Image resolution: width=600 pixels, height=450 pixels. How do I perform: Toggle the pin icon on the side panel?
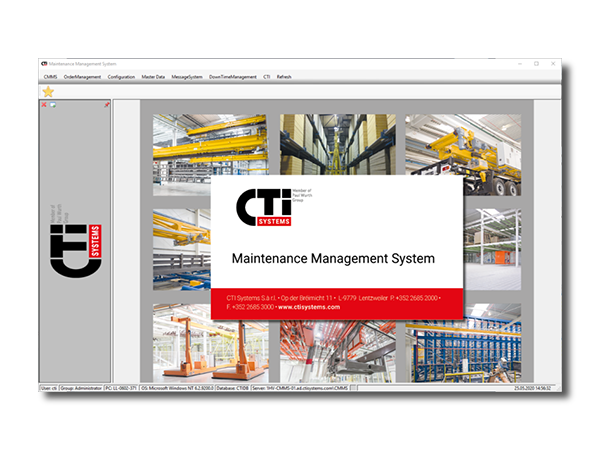tap(107, 104)
